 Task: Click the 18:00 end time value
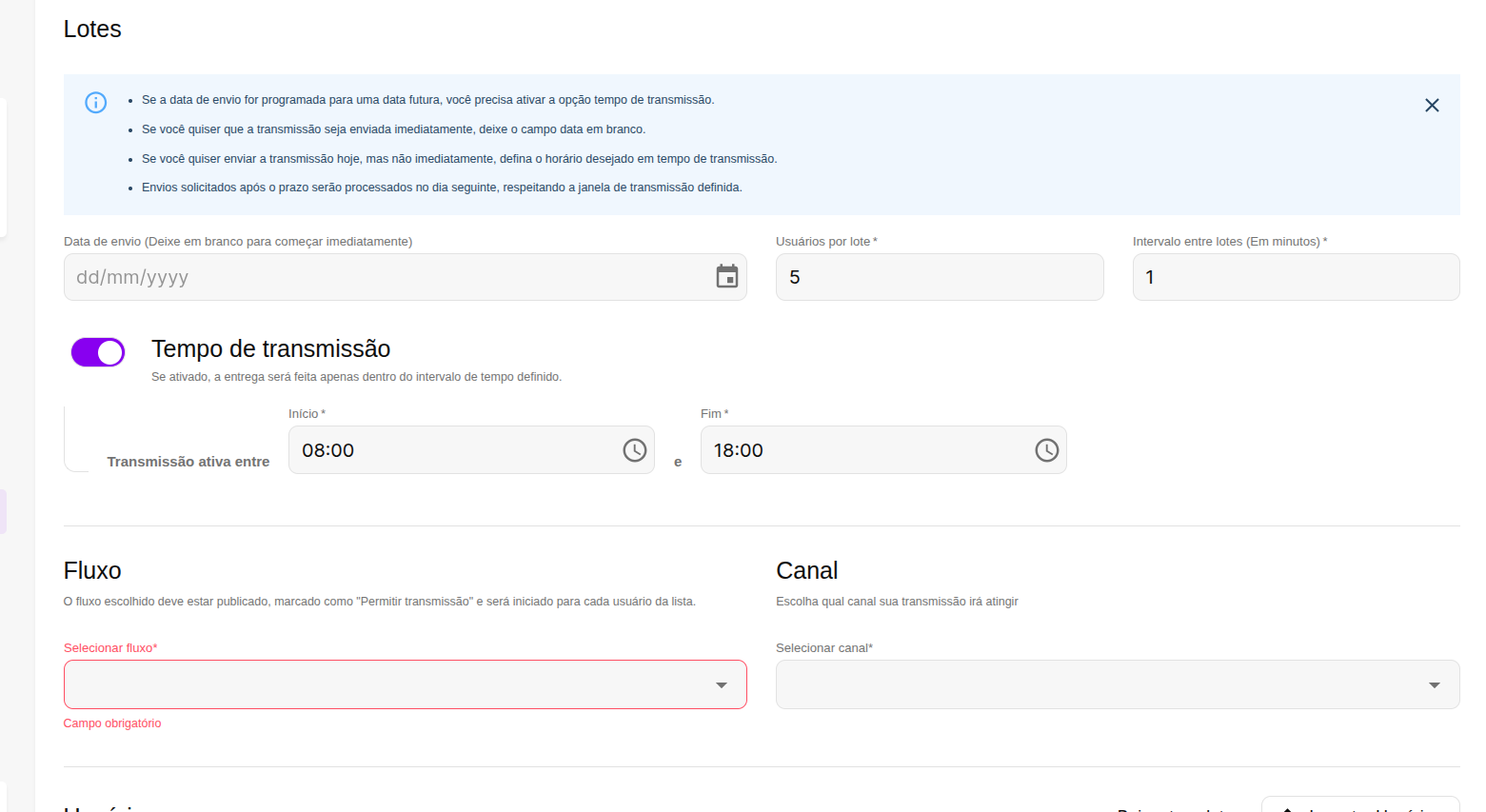(739, 450)
